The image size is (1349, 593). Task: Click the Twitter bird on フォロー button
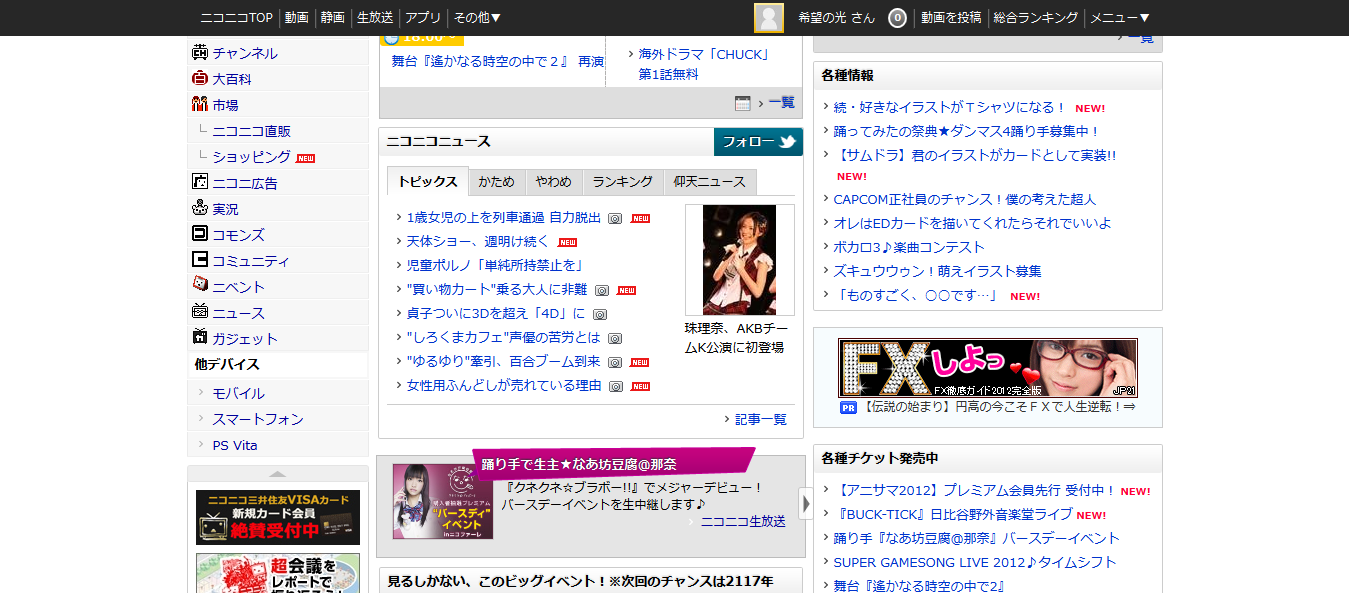(x=788, y=142)
